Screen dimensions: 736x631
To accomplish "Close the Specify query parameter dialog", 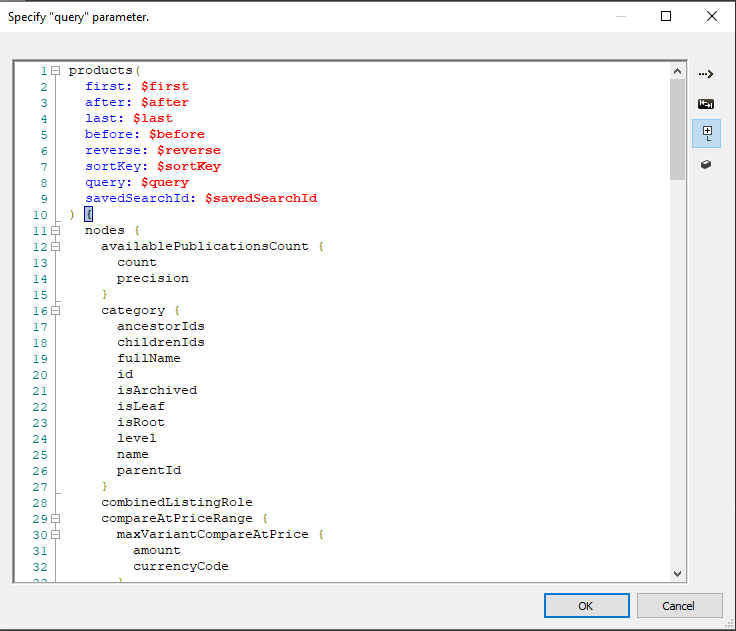I will pyautogui.click(x=711, y=16).
